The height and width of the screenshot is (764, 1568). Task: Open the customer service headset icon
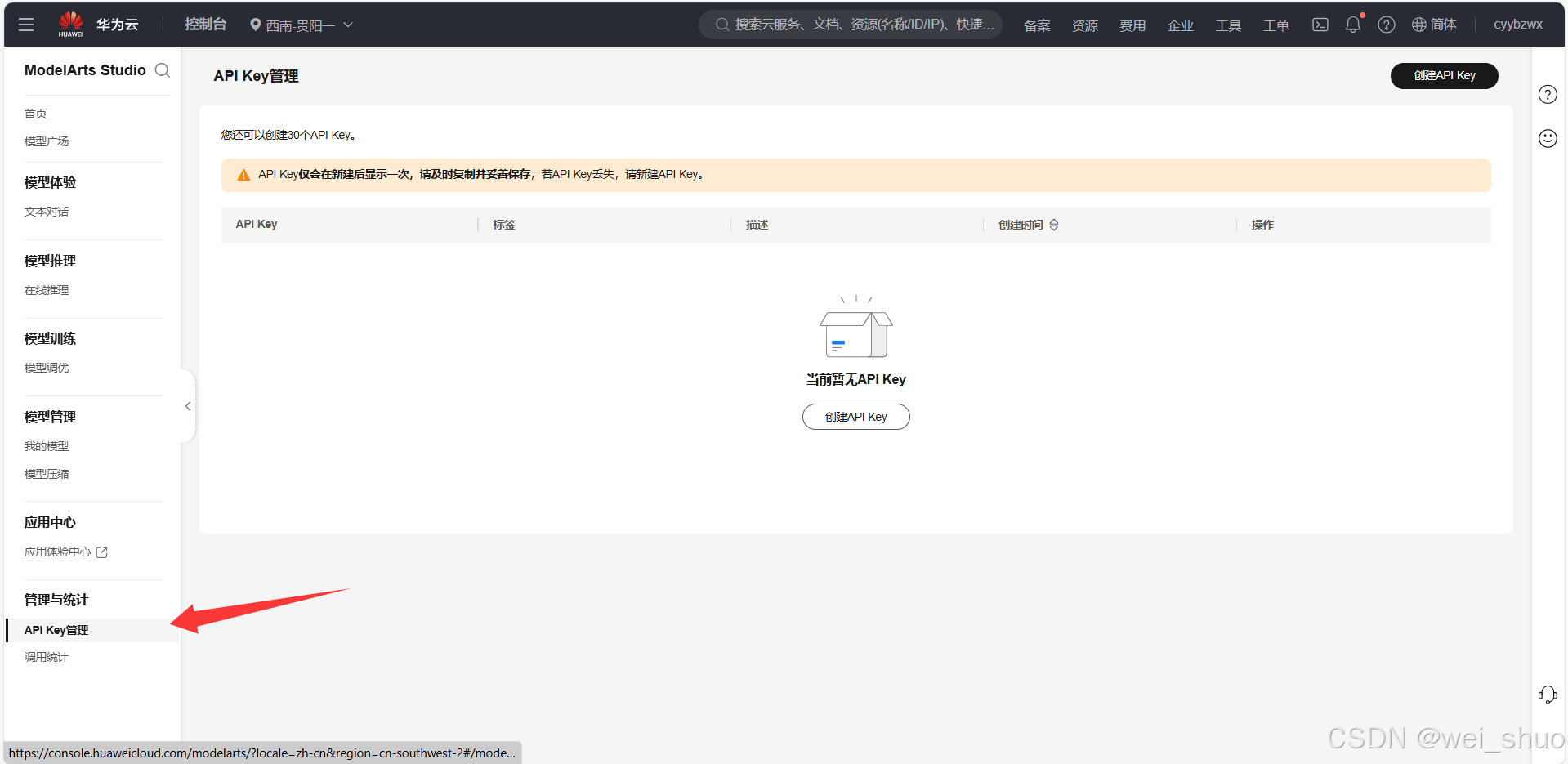point(1548,695)
